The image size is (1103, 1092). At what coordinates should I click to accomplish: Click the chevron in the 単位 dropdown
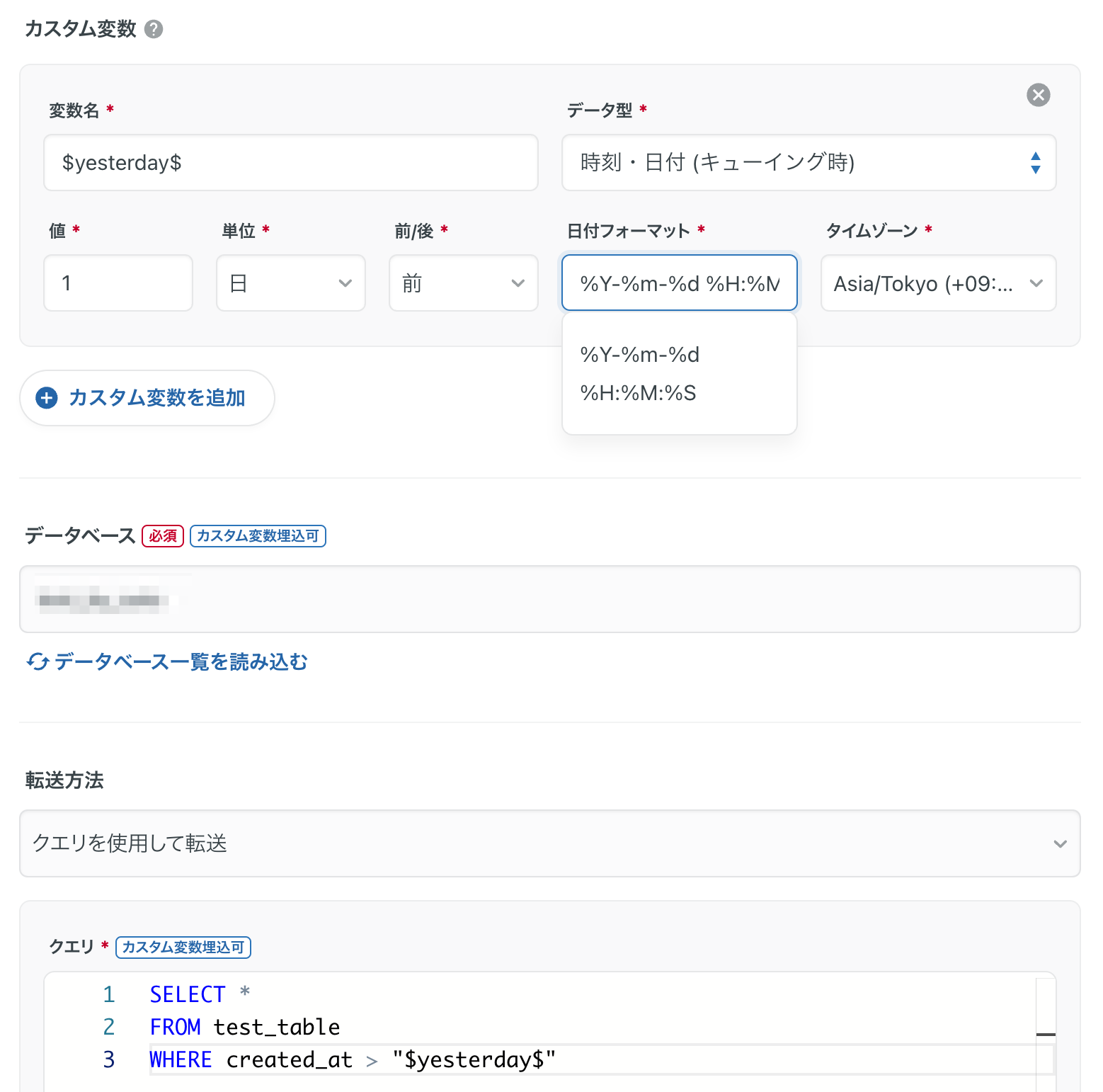[x=345, y=283]
